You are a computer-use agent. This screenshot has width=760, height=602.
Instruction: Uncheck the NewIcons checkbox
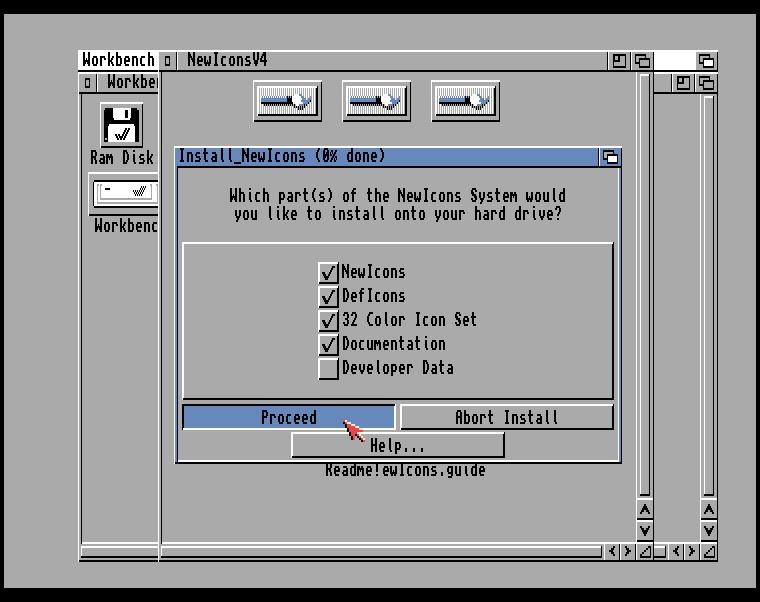pos(328,272)
